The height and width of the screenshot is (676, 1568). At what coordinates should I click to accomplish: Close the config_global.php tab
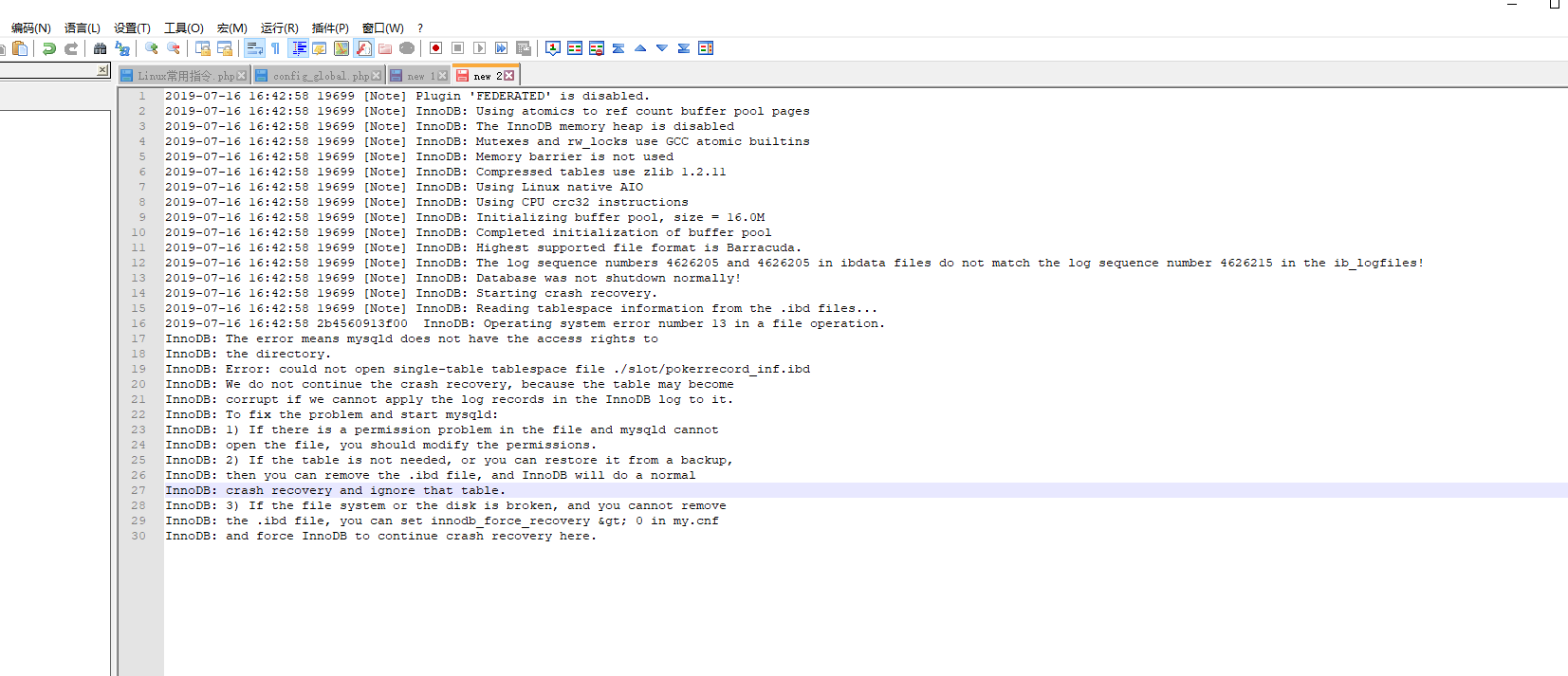(x=377, y=76)
